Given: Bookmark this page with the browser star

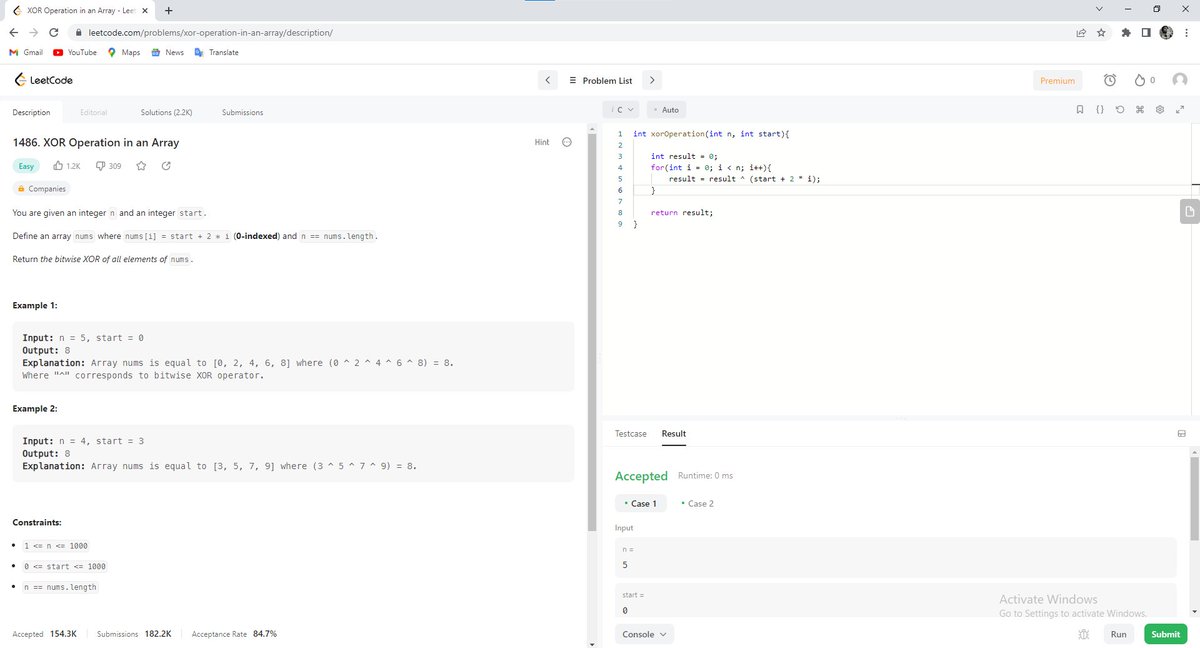Looking at the screenshot, I should pos(1101,32).
